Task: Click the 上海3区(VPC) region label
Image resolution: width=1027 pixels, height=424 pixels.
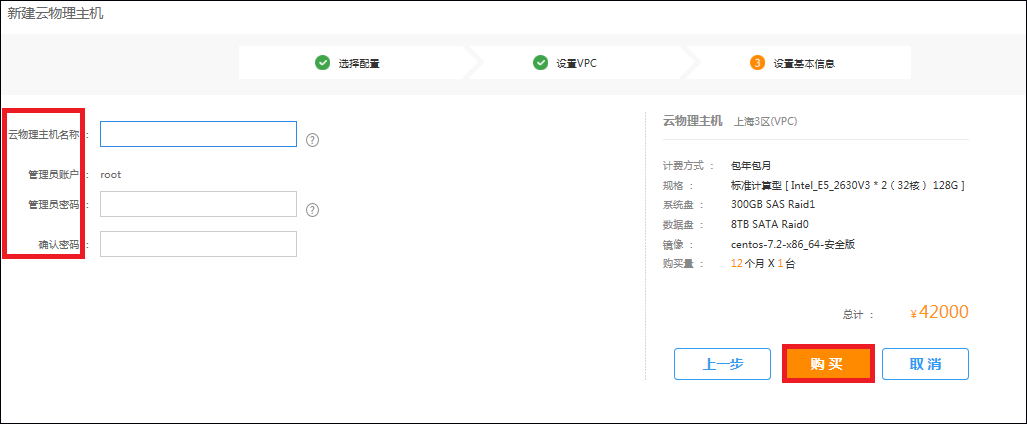Action: tap(765, 121)
